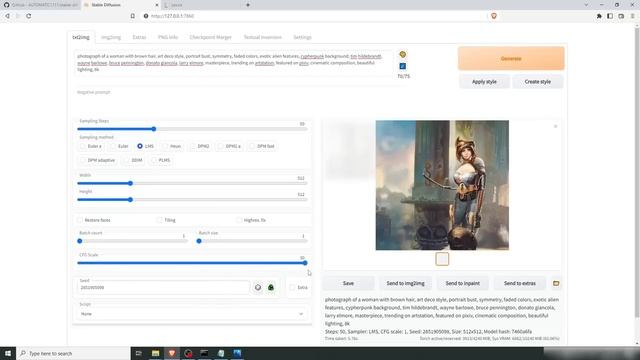Open the Checkpoint Merger tab

(x=210, y=37)
